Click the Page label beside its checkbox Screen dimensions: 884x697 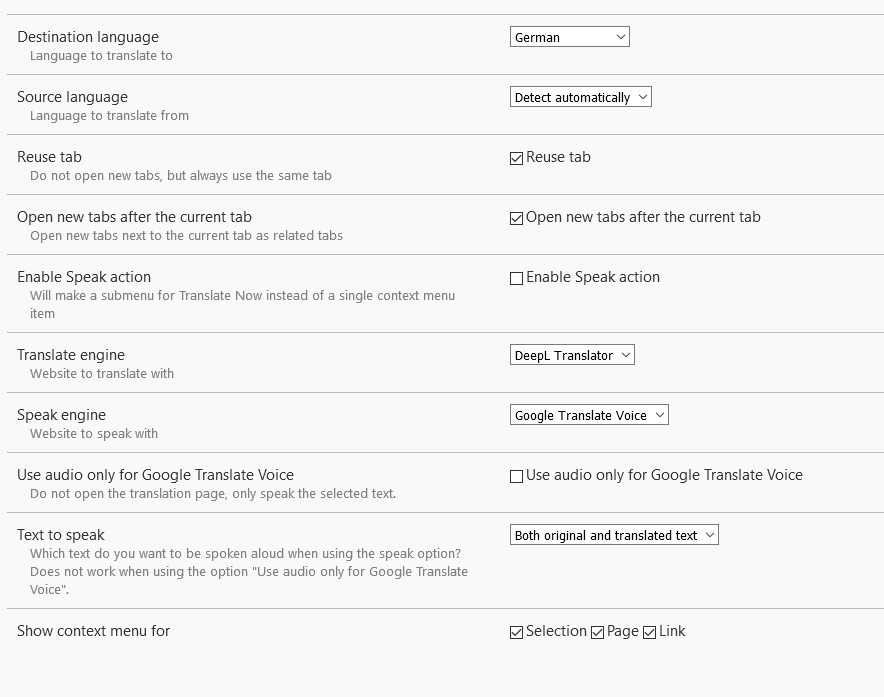tap(622, 632)
